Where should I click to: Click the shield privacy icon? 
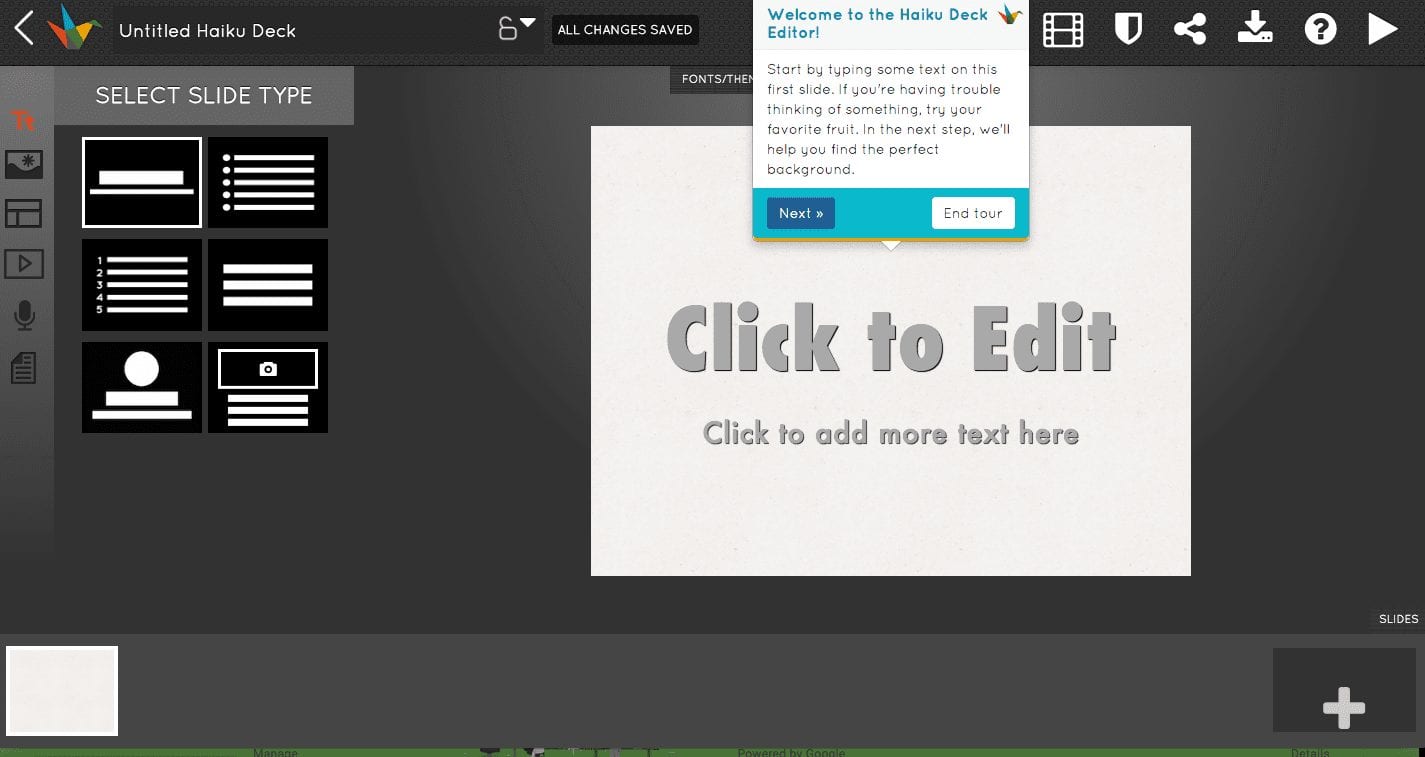click(x=1128, y=29)
